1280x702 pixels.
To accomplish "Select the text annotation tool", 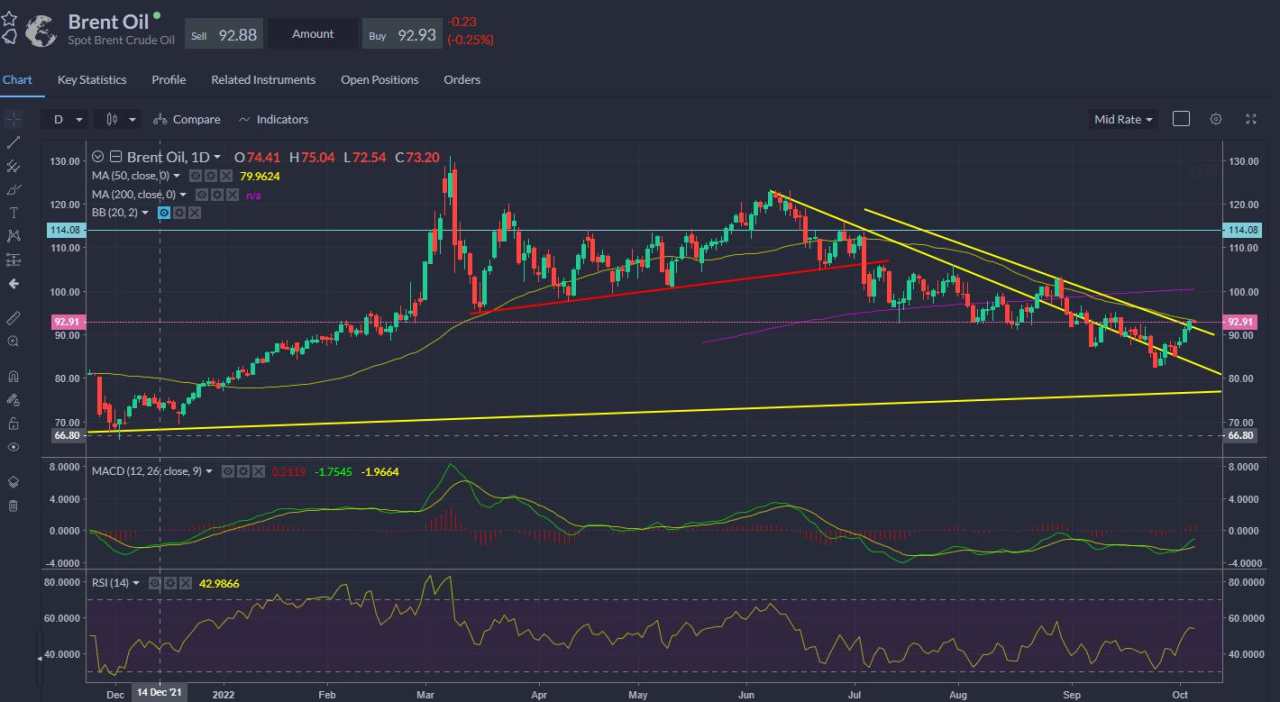I will (x=13, y=213).
